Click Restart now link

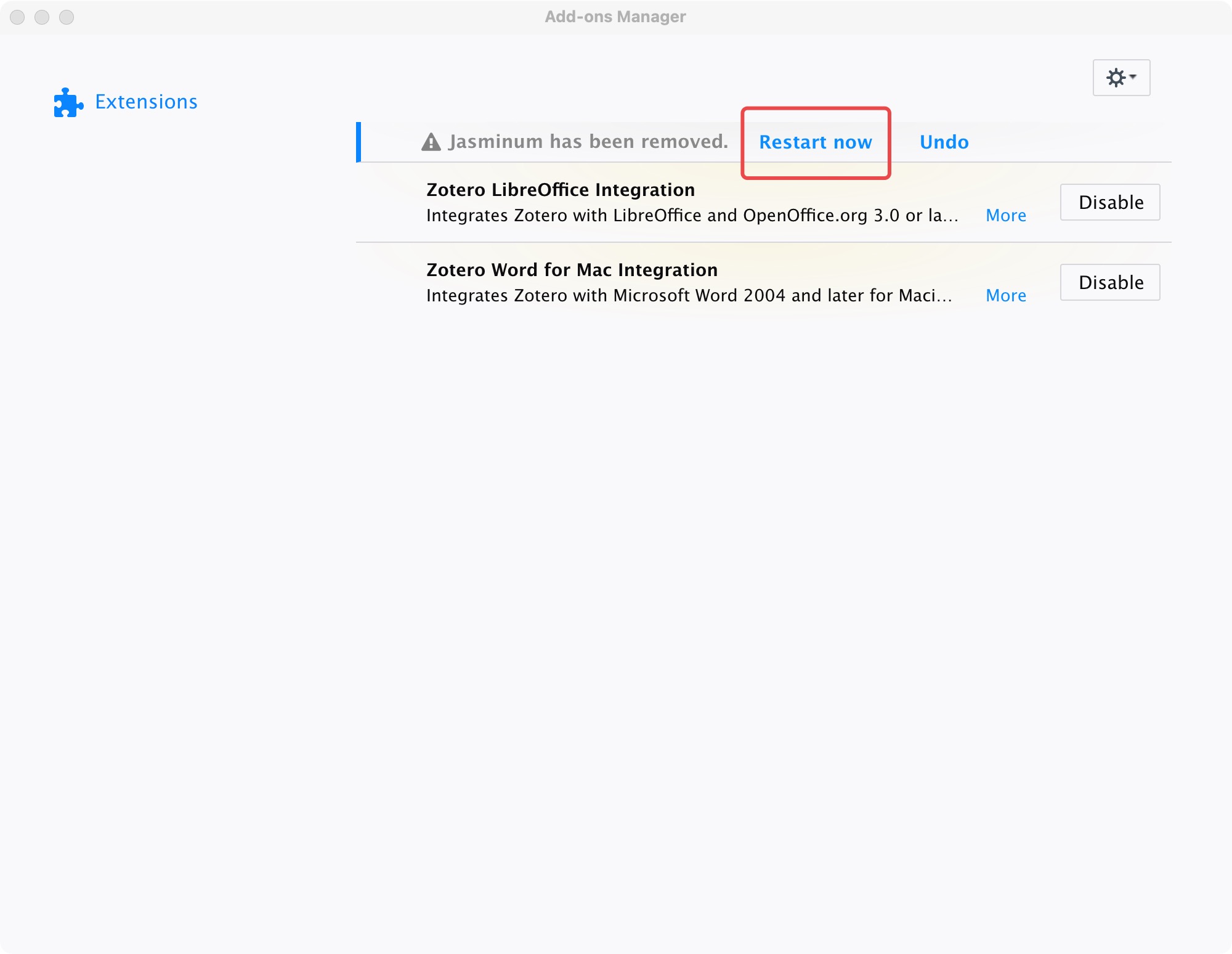pos(815,142)
